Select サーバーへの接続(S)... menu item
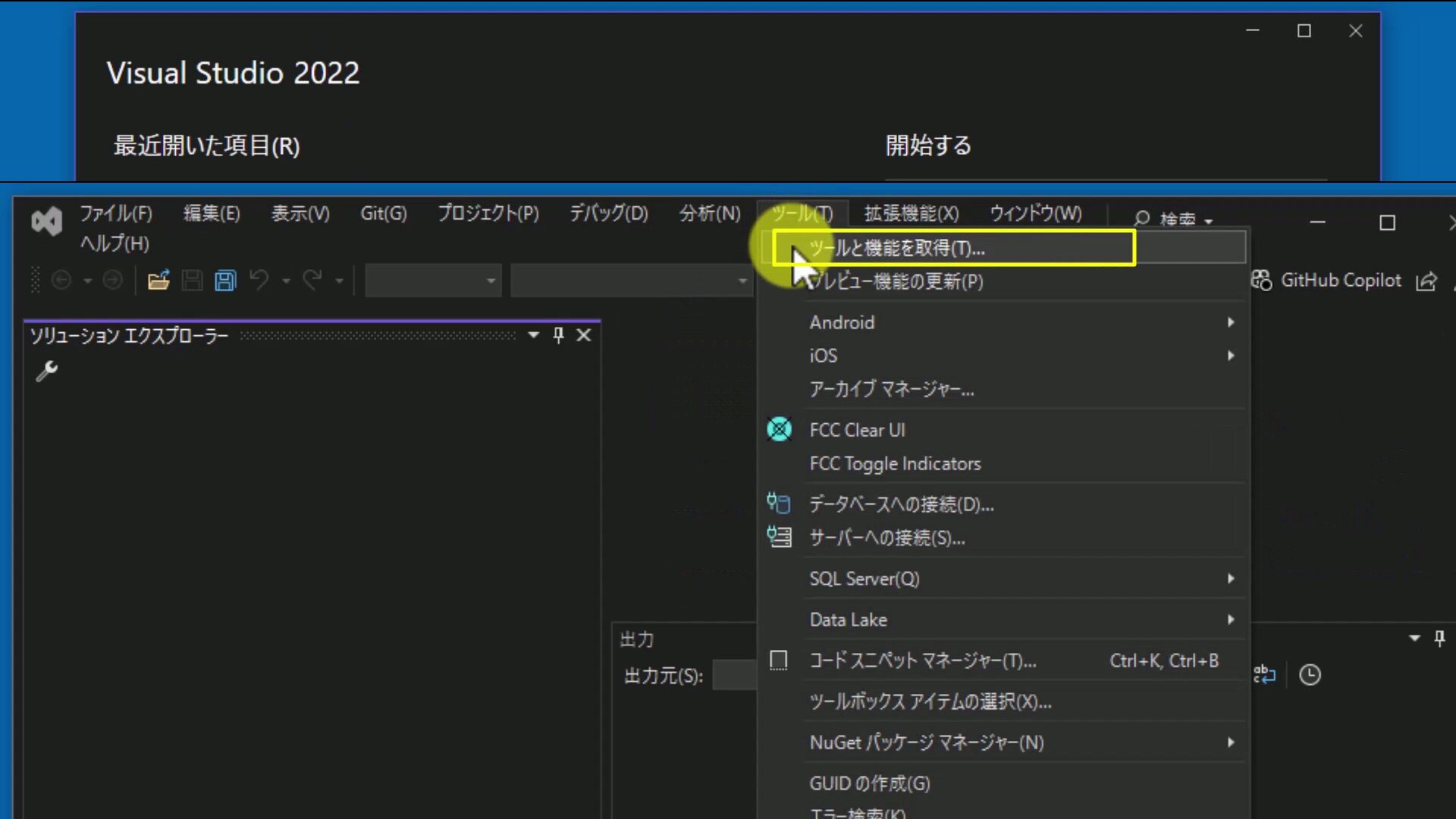This screenshot has height=819, width=1456. (x=1003, y=538)
